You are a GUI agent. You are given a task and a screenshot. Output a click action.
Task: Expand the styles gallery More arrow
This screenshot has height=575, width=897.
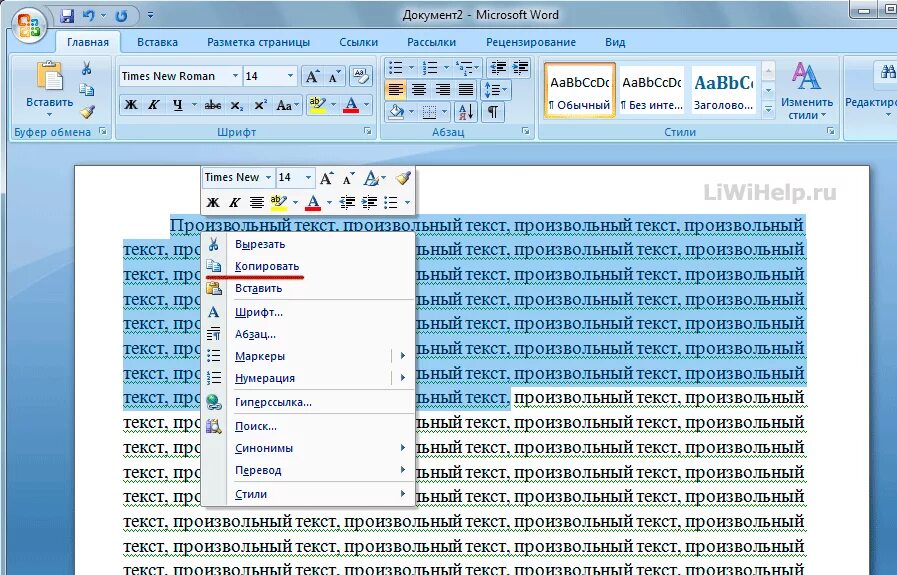768,108
